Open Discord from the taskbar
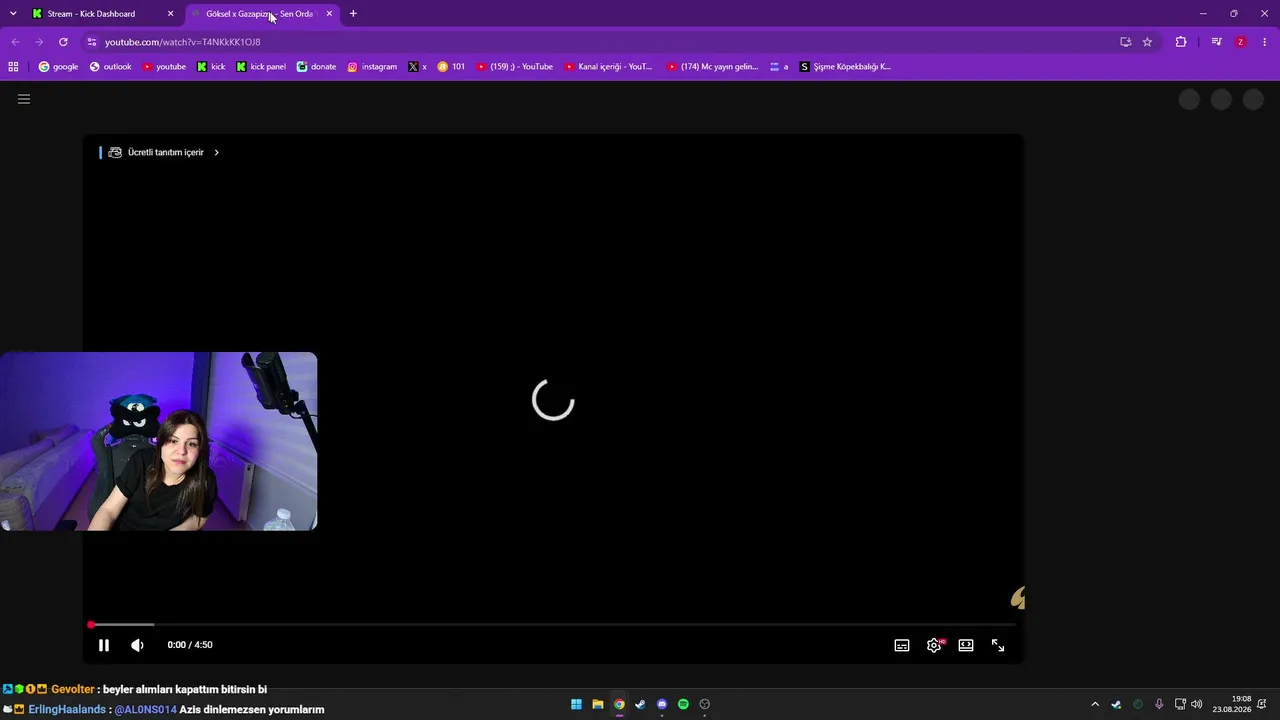The height and width of the screenshot is (720, 1280). tap(662, 704)
